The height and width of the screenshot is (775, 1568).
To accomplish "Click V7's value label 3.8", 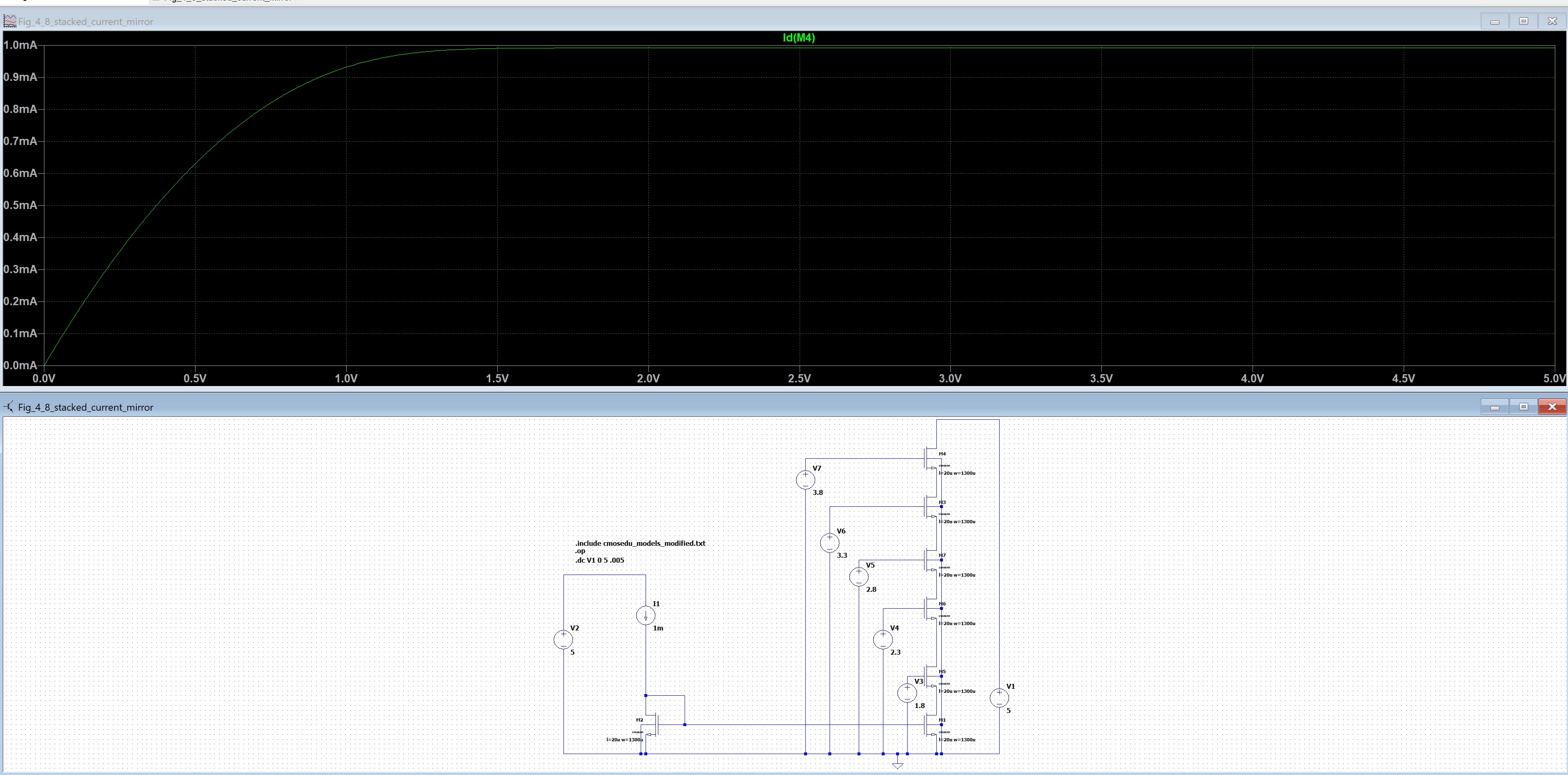I will tap(818, 492).
